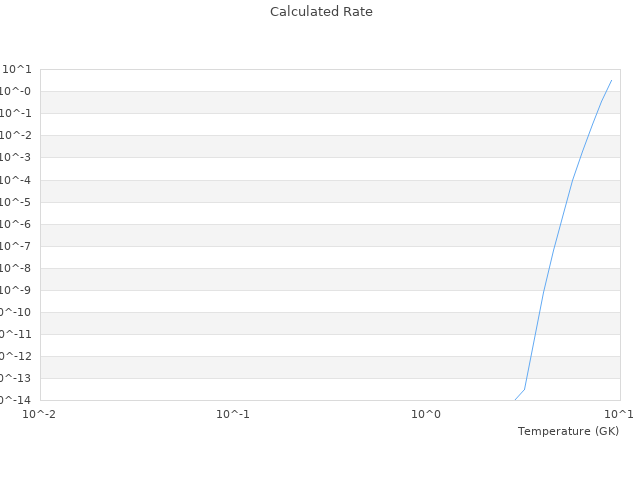Click the 10^-8 vertical axis tick label
Image resolution: width=640 pixels, height=480 pixels.
tap(17, 268)
